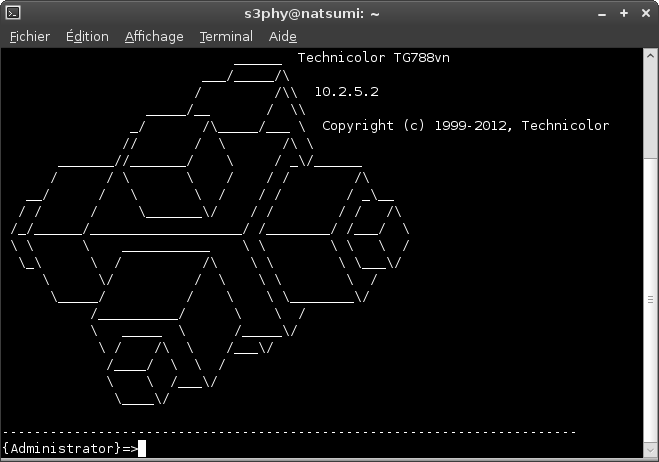Click the Copyright (c) 1999-2012 line
Image resolution: width=659 pixels, height=462 pixels.
pyautogui.click(x=466, y=126)
